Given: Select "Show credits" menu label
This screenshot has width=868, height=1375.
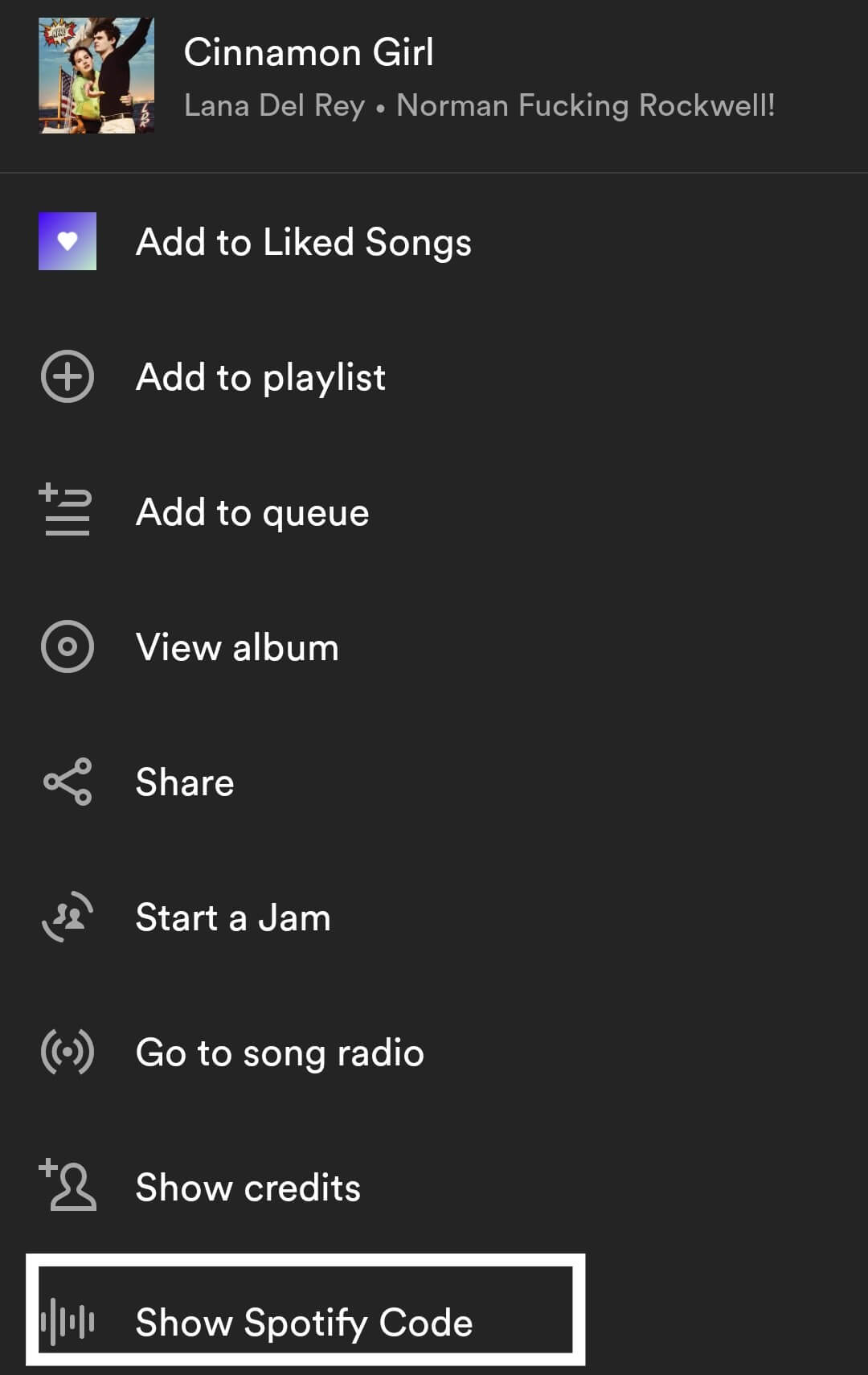Looking at the screenshot, I should (x=248, y=1188).
